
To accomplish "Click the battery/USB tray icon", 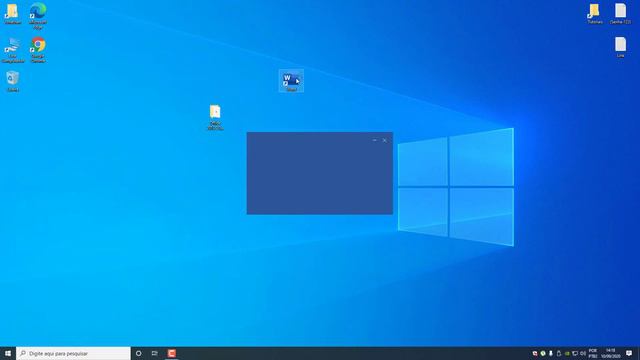I will click(559, 353).
